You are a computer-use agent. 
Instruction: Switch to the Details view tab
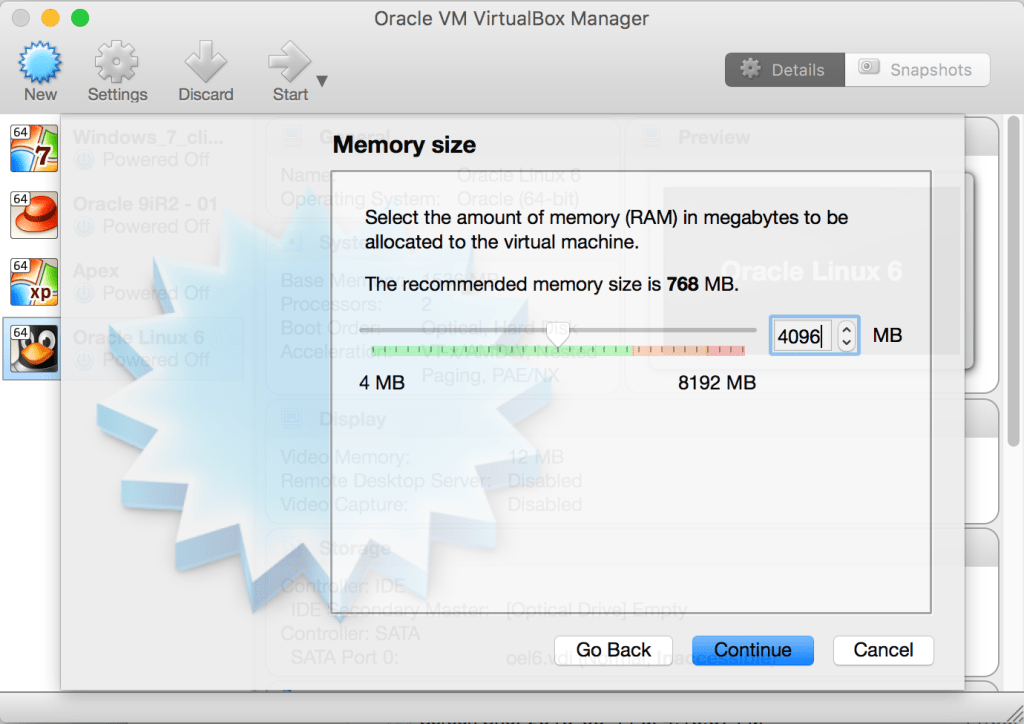click(784, 70)
